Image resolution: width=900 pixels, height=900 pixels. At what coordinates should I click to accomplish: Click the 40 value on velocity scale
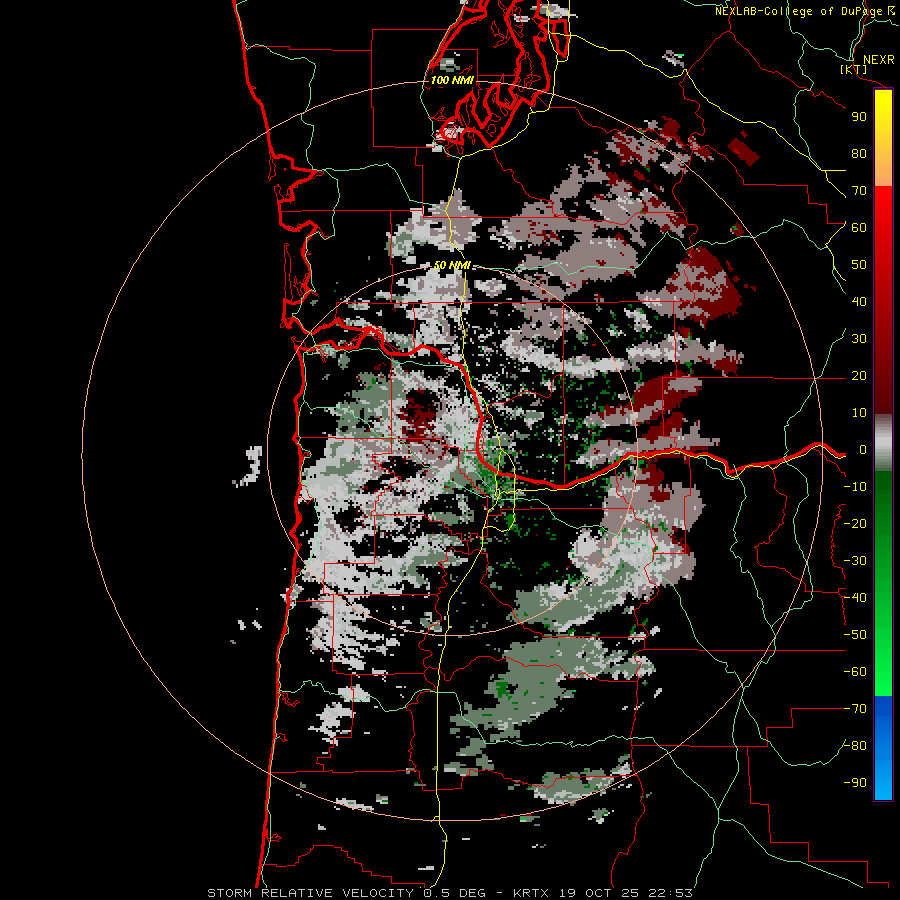tap(859, 302)
